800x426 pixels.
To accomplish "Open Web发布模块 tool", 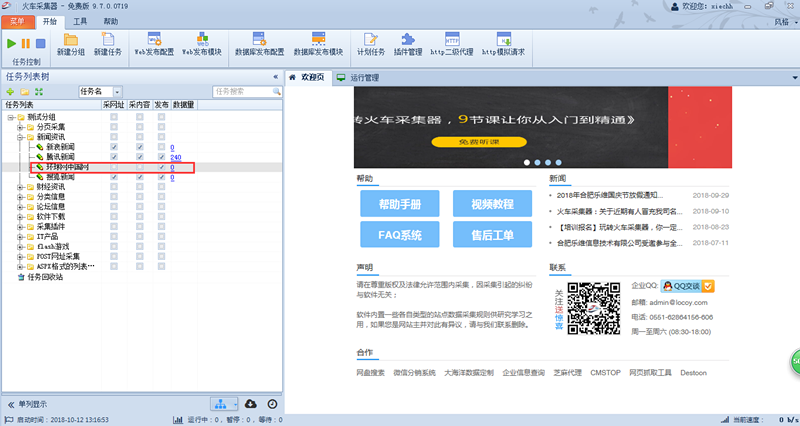I will [202, 44].
